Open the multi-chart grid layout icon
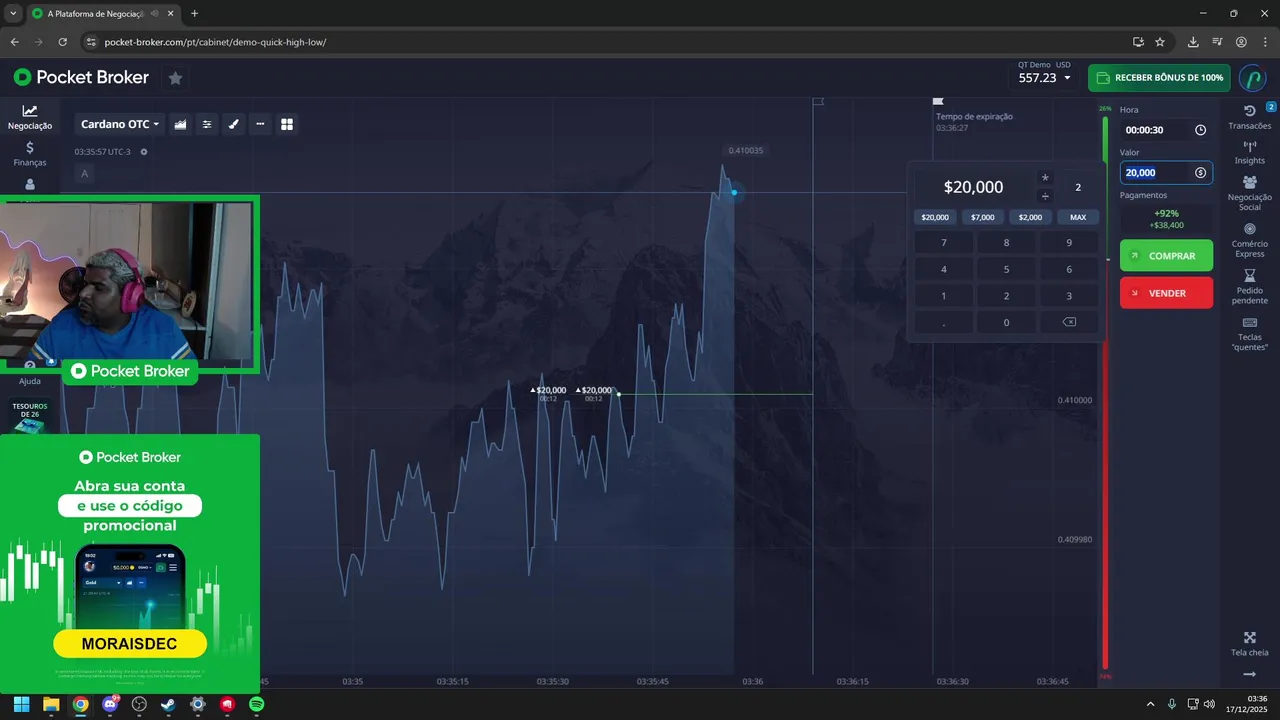This screenshot has width=1280, height=720. [x=287, y=124]
